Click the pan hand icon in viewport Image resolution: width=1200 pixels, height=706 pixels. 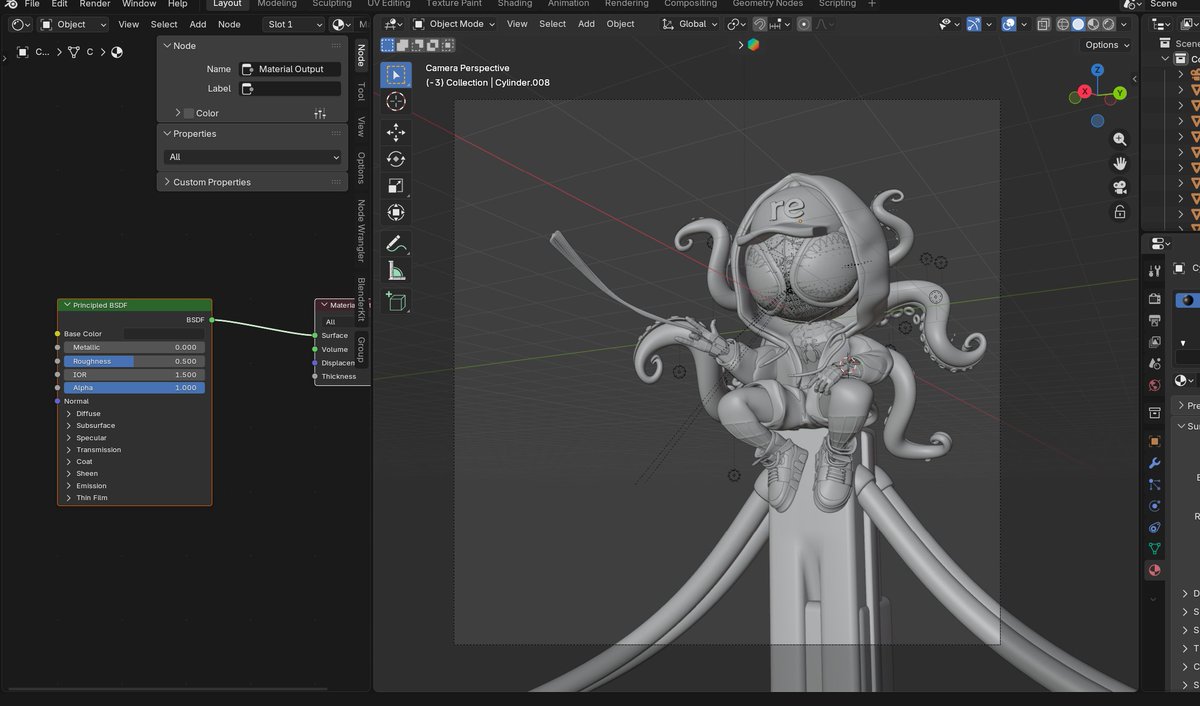(1120, 164)
